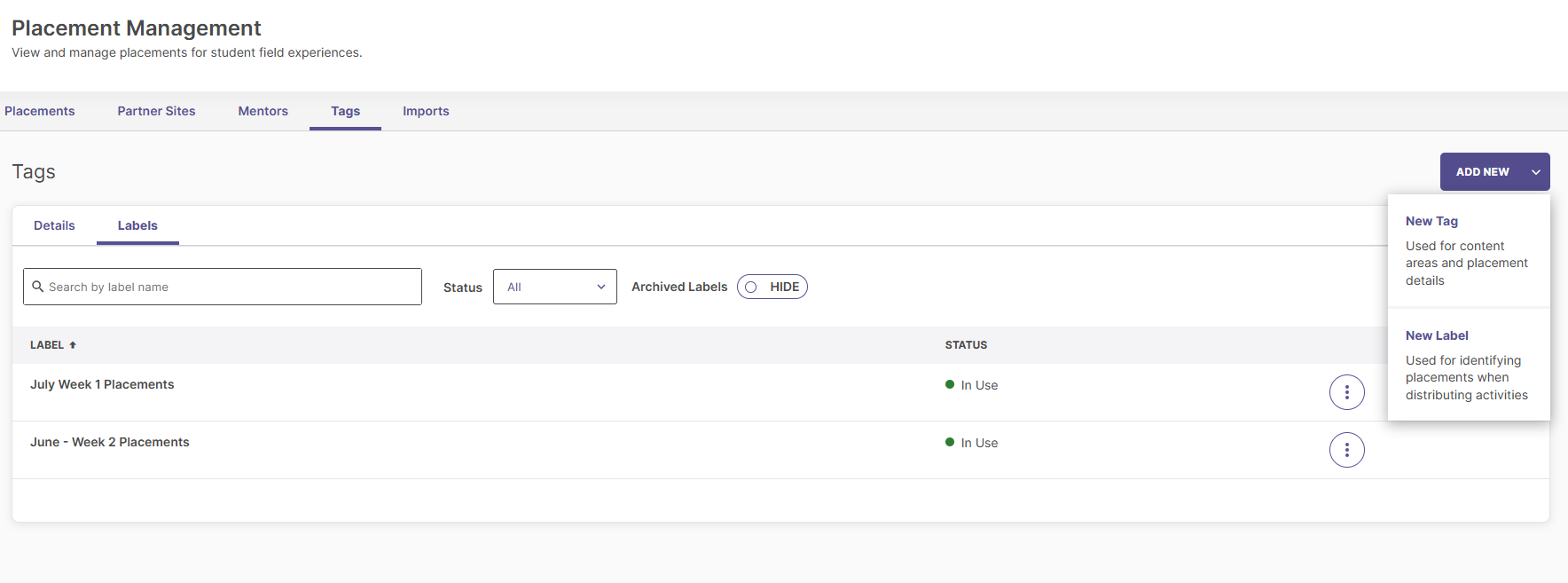Click the July Week 1 Placements label
The width and height of the screenshot is (1568, 583).
tap(102, 384)
